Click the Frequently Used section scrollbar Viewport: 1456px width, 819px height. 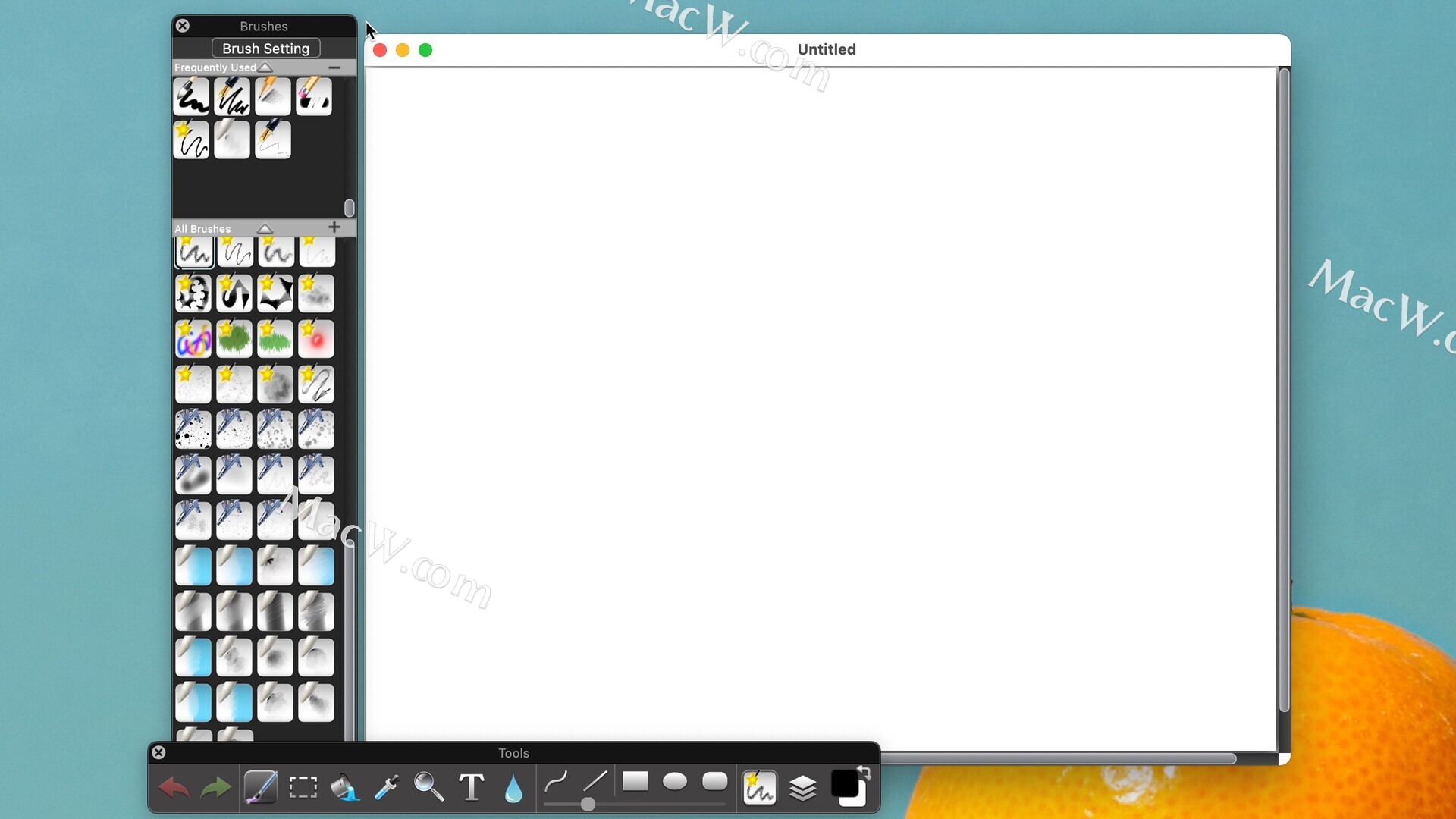coord(350,208)
